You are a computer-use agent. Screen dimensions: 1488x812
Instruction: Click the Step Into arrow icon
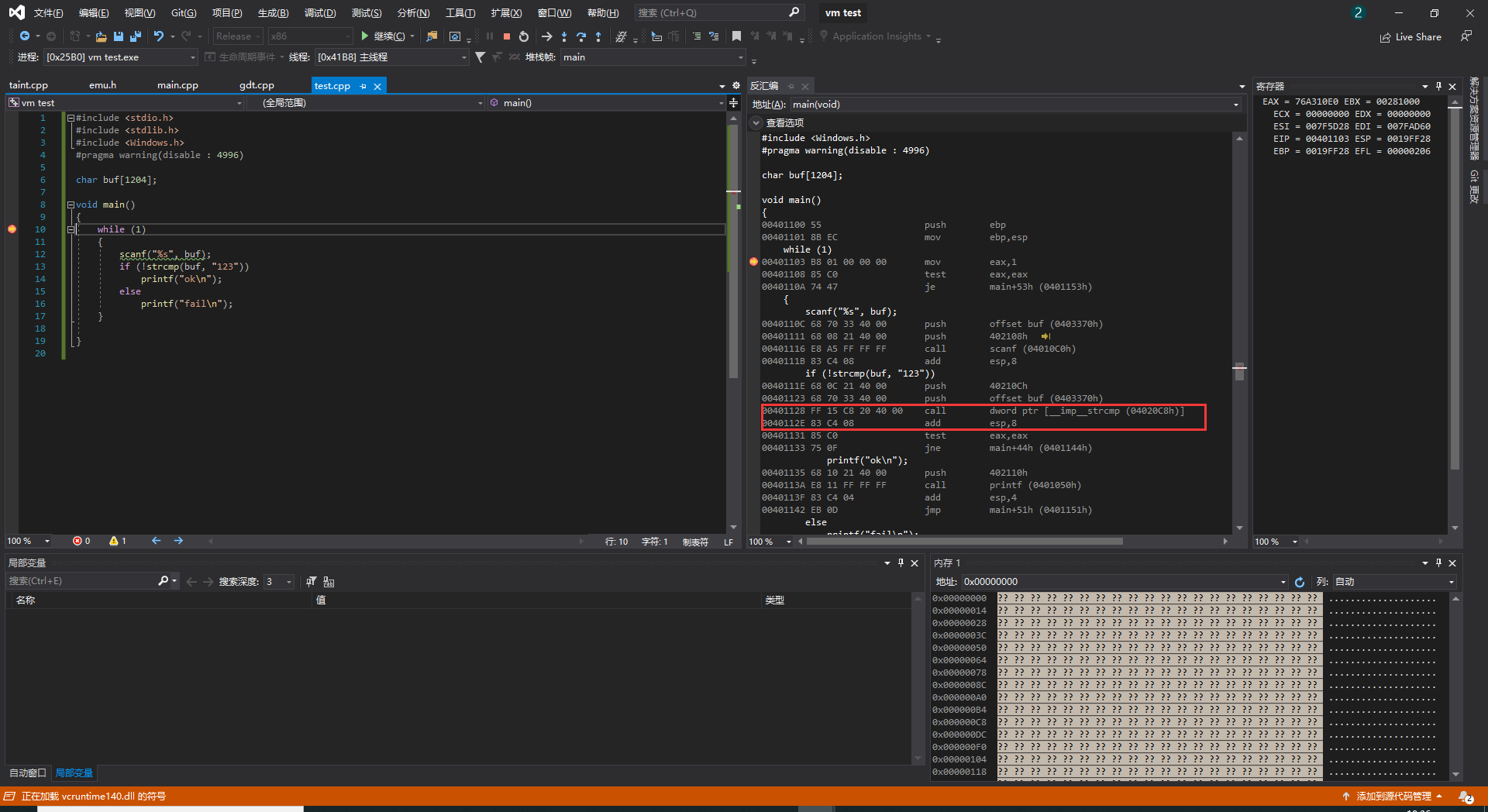pos(564,36)
